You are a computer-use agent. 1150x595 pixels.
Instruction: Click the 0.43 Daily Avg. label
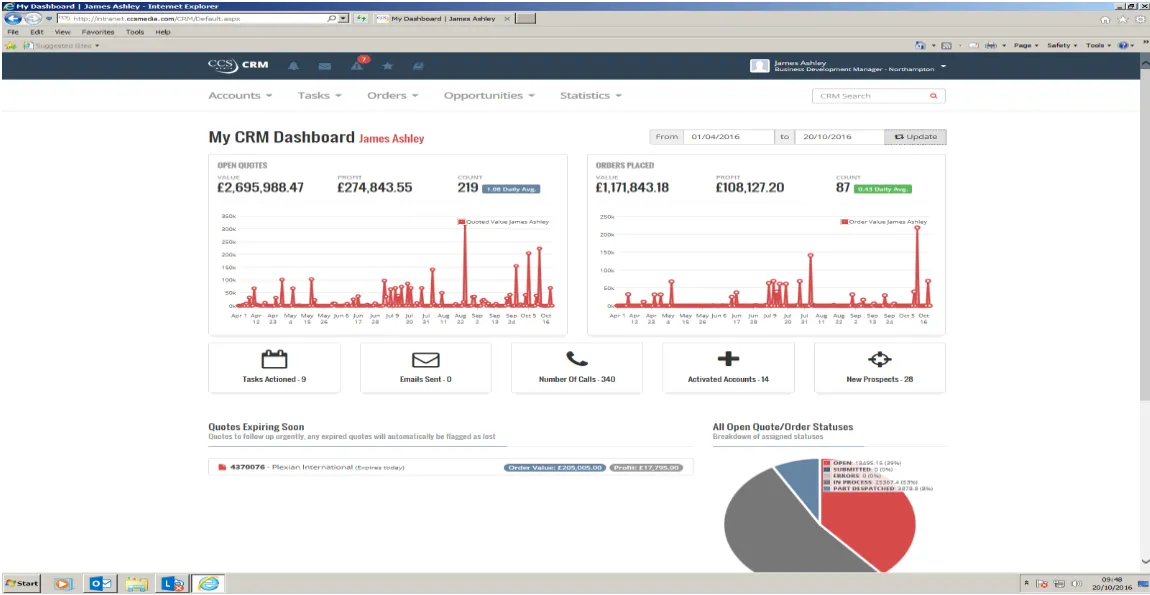pyautogui.click(x=883, y=189)
